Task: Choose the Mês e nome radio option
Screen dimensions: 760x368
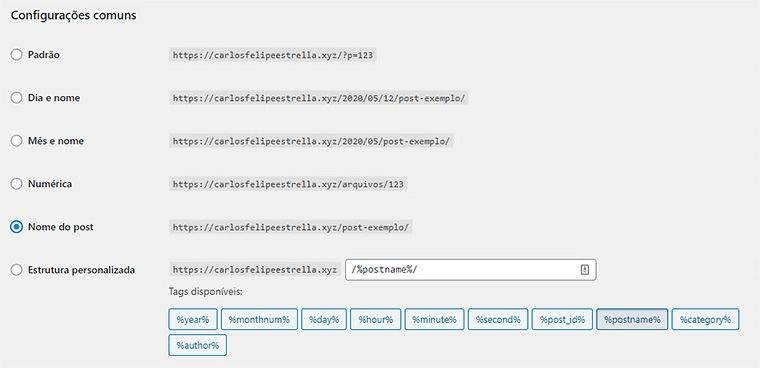Action: [16, 141]
